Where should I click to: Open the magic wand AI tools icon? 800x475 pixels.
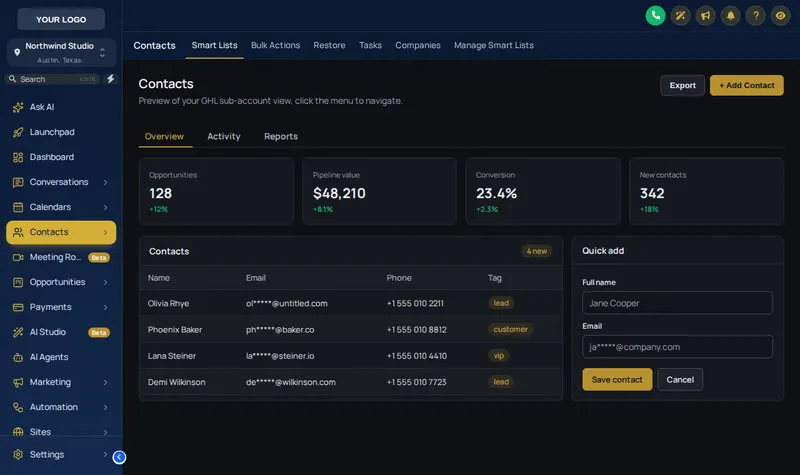(680, 15)
